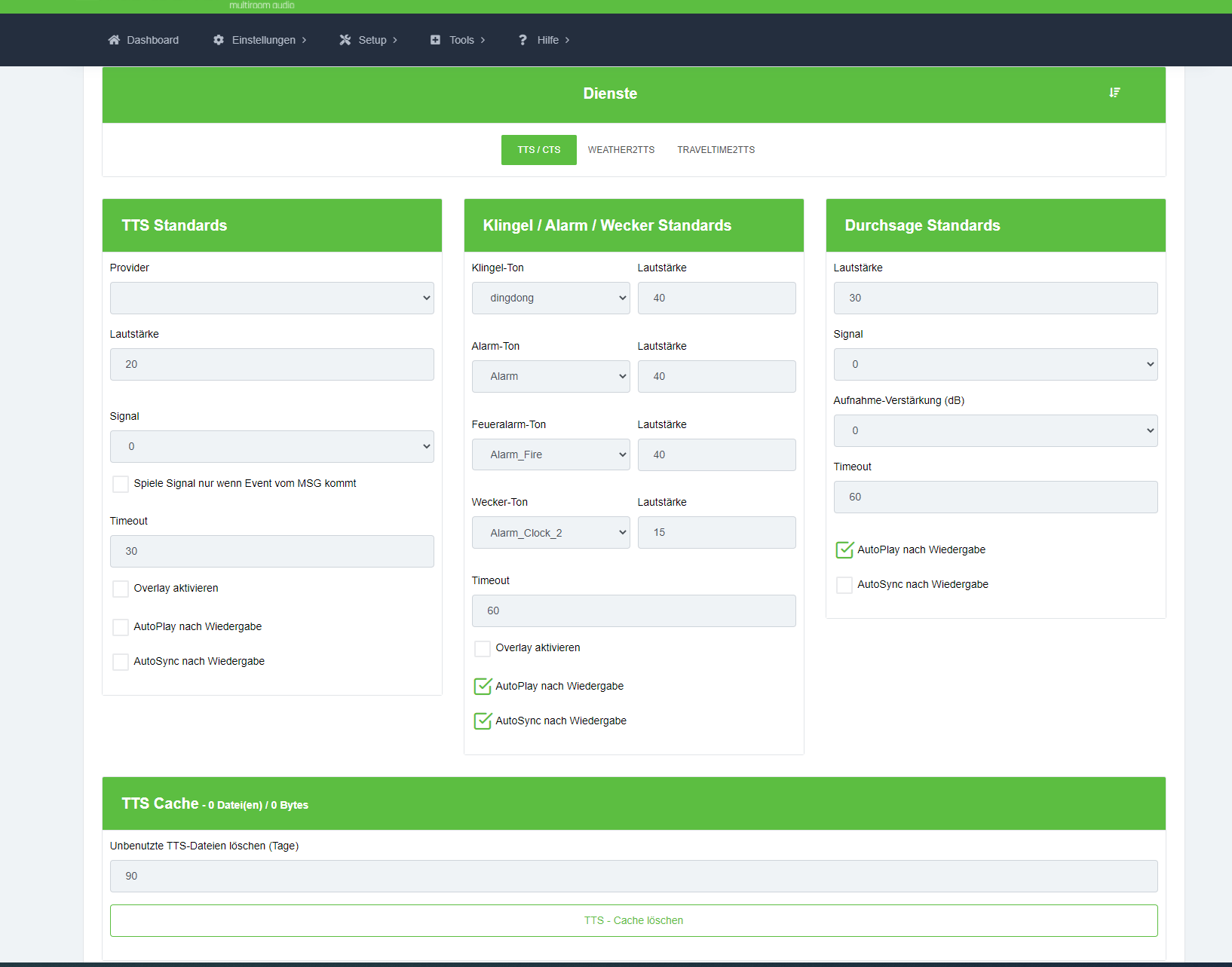The width and height of the screenshot is (1232, 967).
Task: Click the 'Dienste' page title
Action: 610,93
